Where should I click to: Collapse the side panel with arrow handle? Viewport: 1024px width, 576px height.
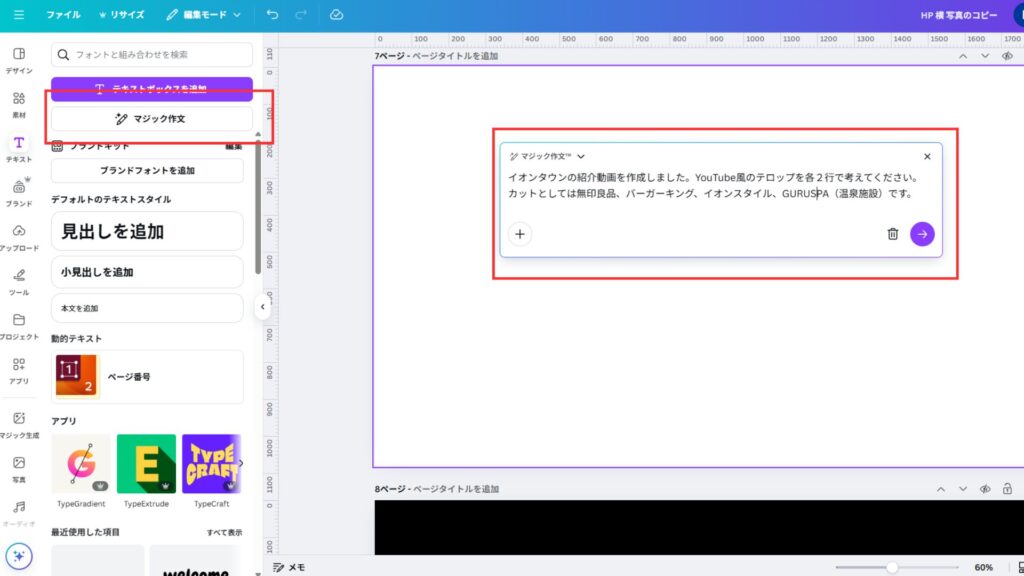click(263, 308)
